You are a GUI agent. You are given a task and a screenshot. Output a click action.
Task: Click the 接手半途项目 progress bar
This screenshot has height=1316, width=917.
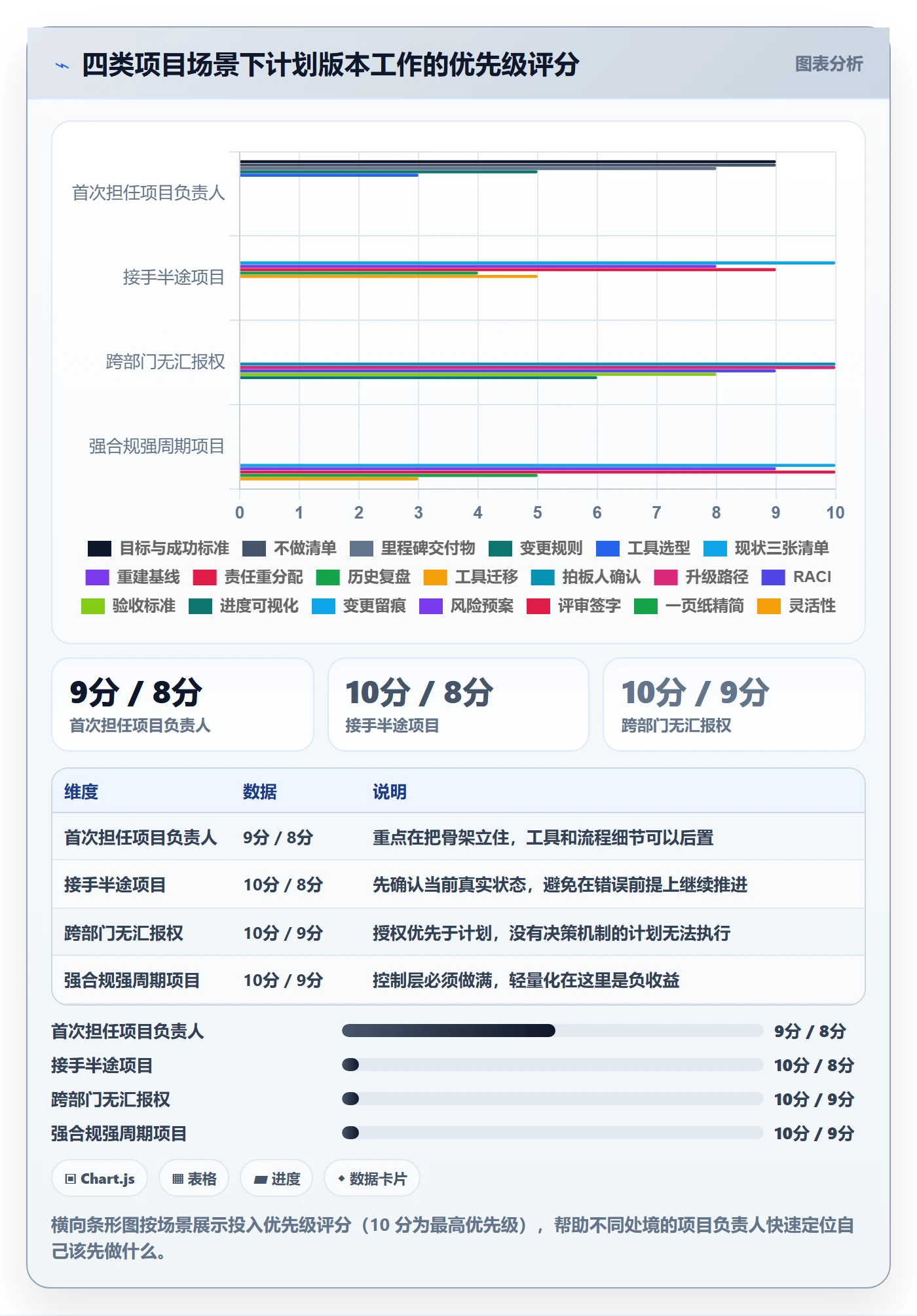(553, 1065)
